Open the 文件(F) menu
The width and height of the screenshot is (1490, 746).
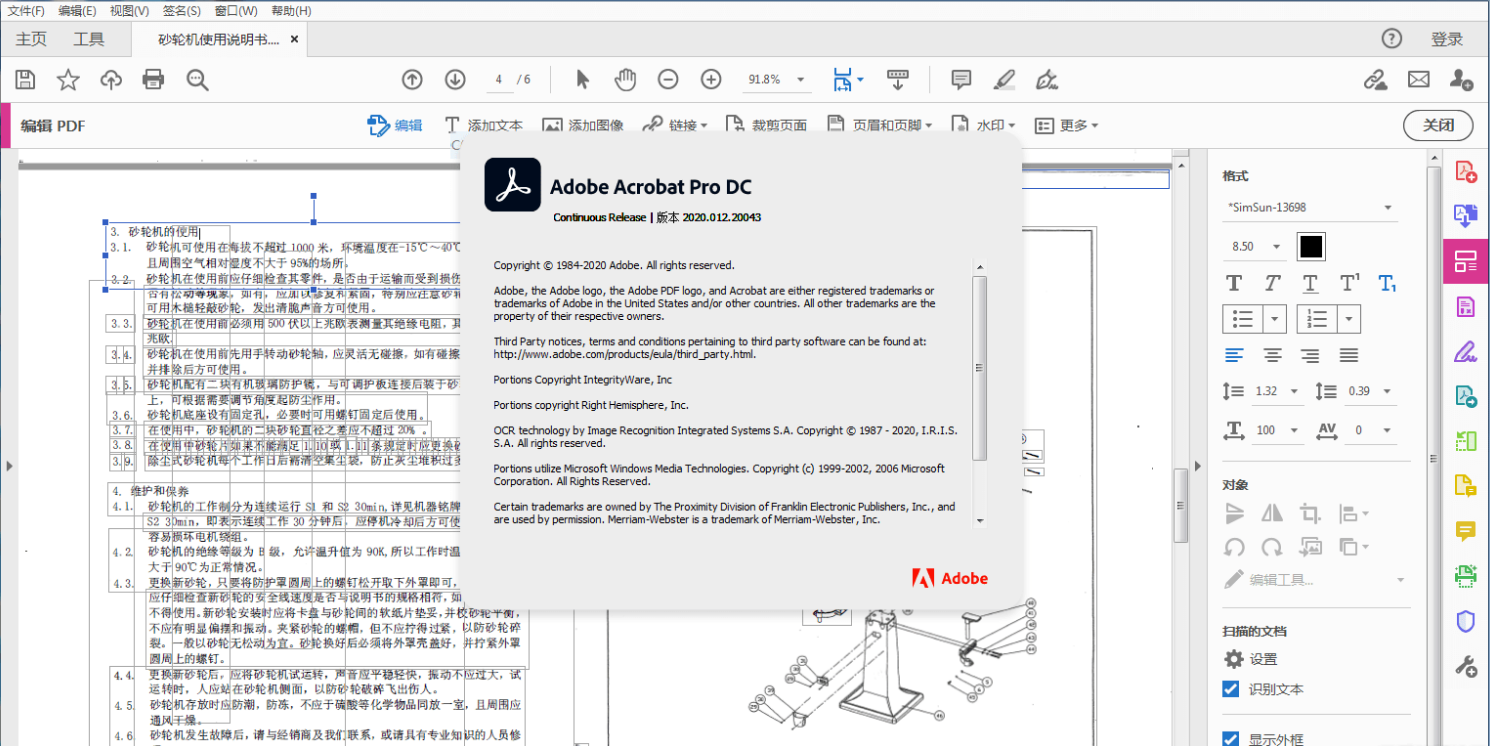tap(26, 11)
